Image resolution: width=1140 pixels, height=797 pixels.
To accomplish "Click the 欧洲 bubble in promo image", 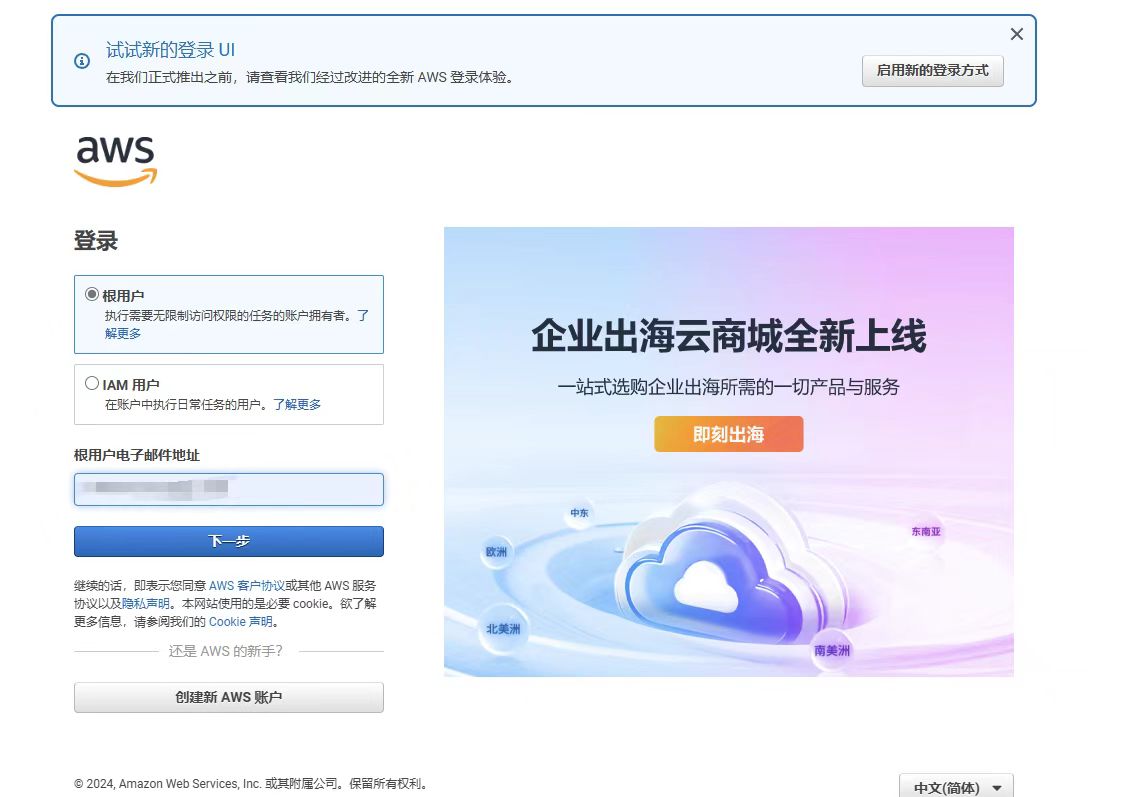I will tap(497, 552).
